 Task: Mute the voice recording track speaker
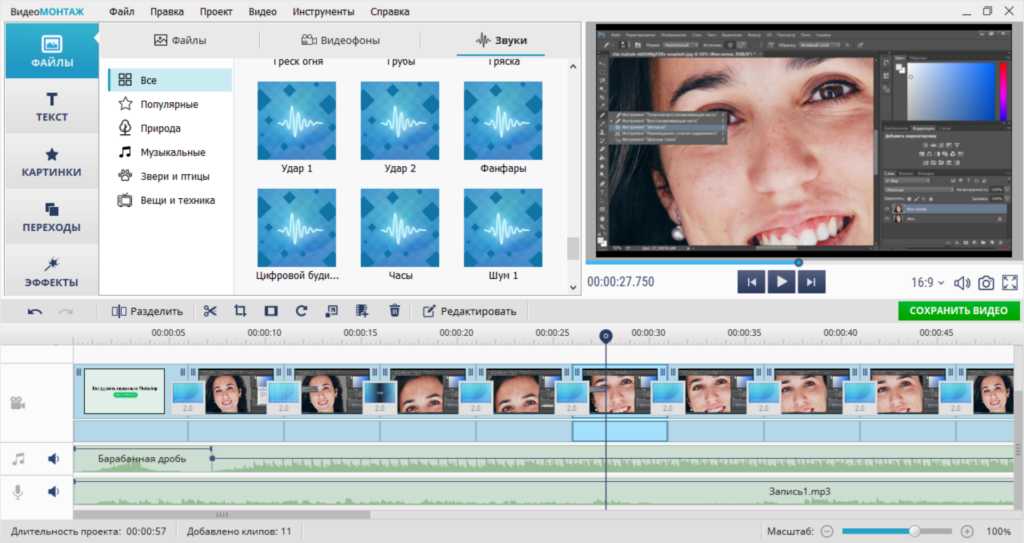coord(54,491)
